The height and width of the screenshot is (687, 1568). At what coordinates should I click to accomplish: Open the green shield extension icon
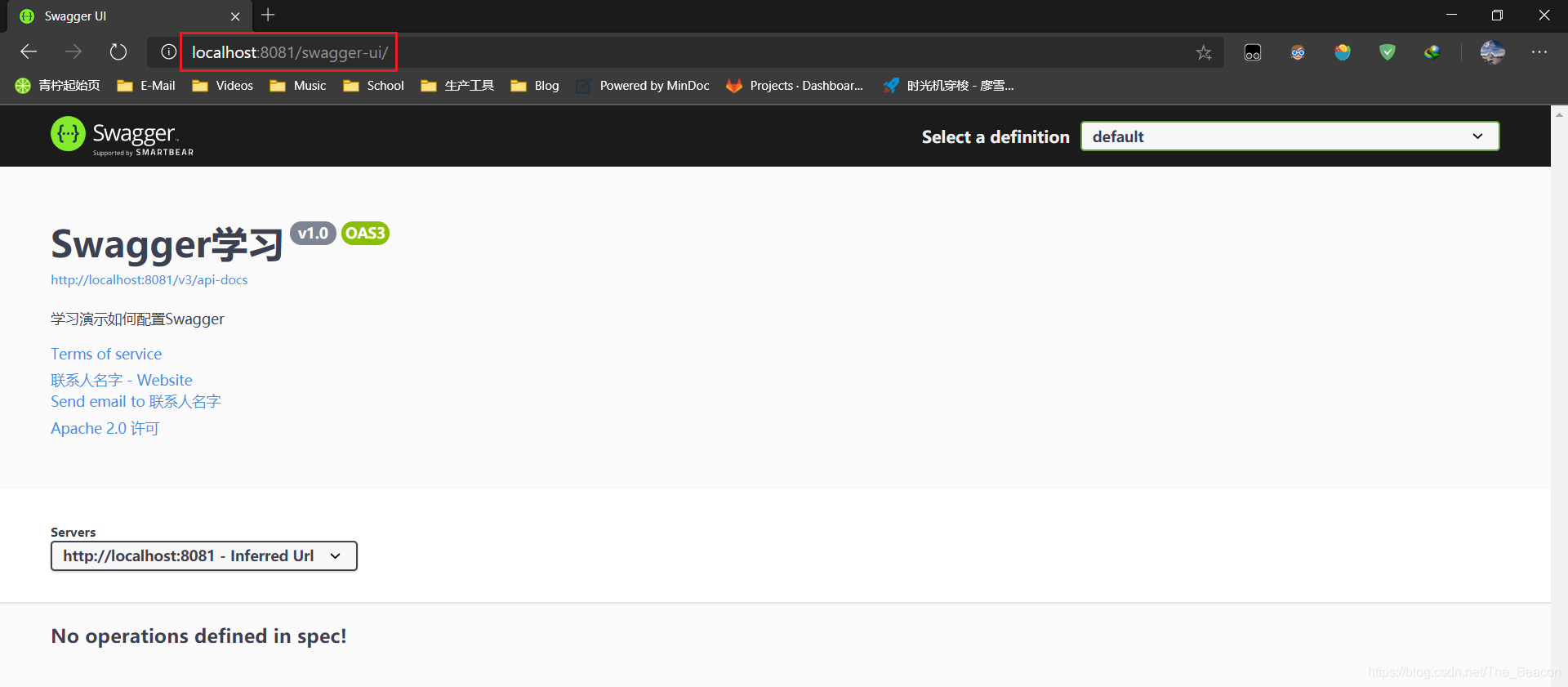(1388, 53)
